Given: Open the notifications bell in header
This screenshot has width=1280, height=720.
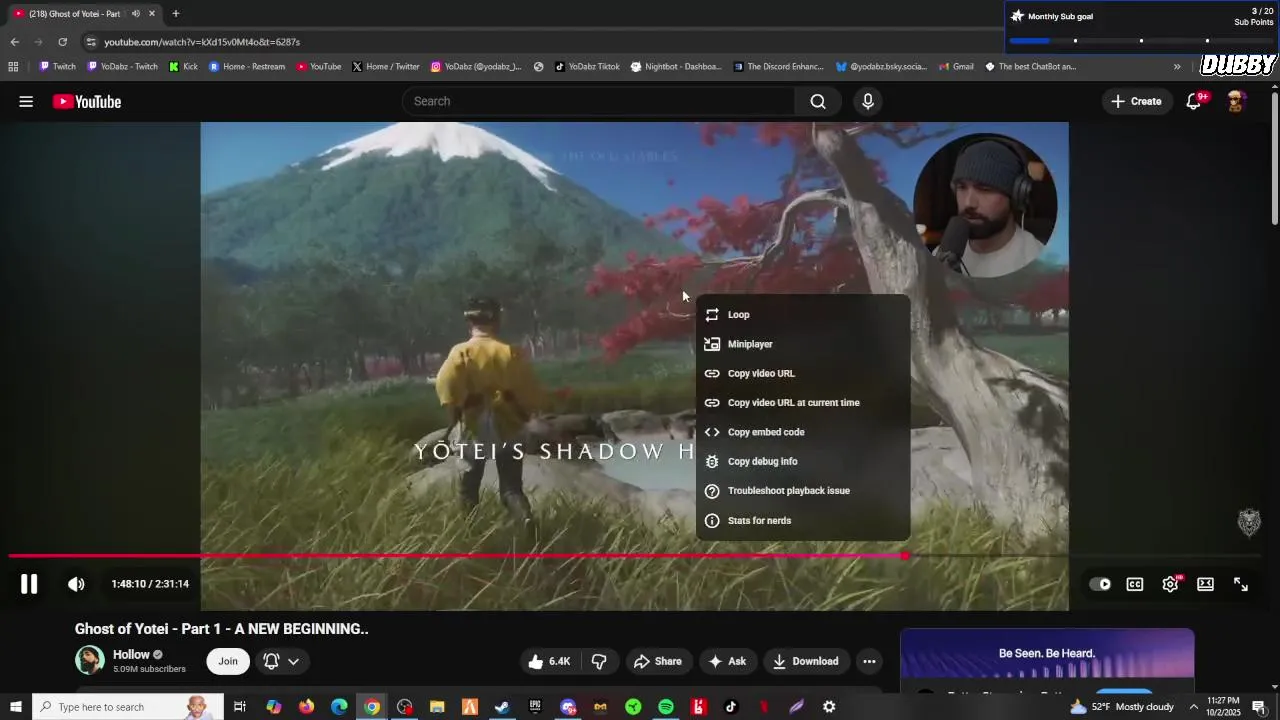Looking at the screenshot, I should (1194, 101).
